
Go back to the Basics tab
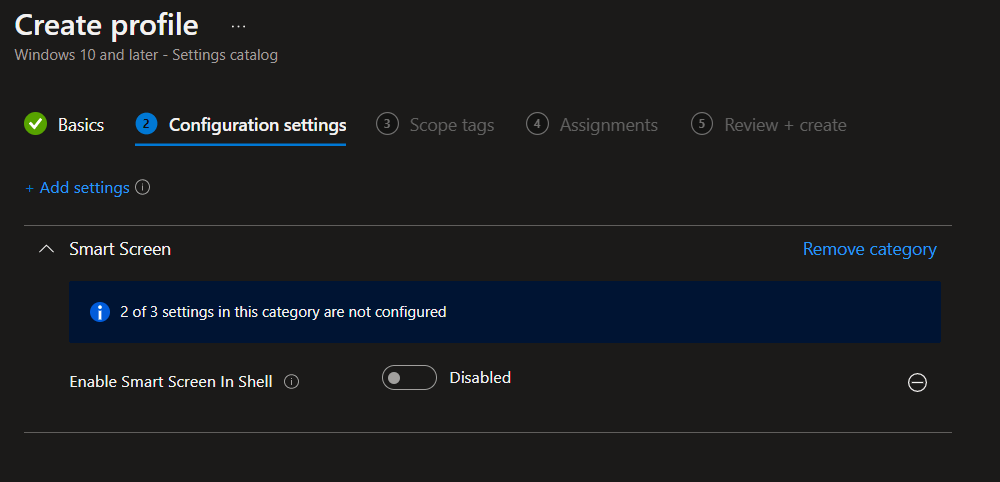81,125
